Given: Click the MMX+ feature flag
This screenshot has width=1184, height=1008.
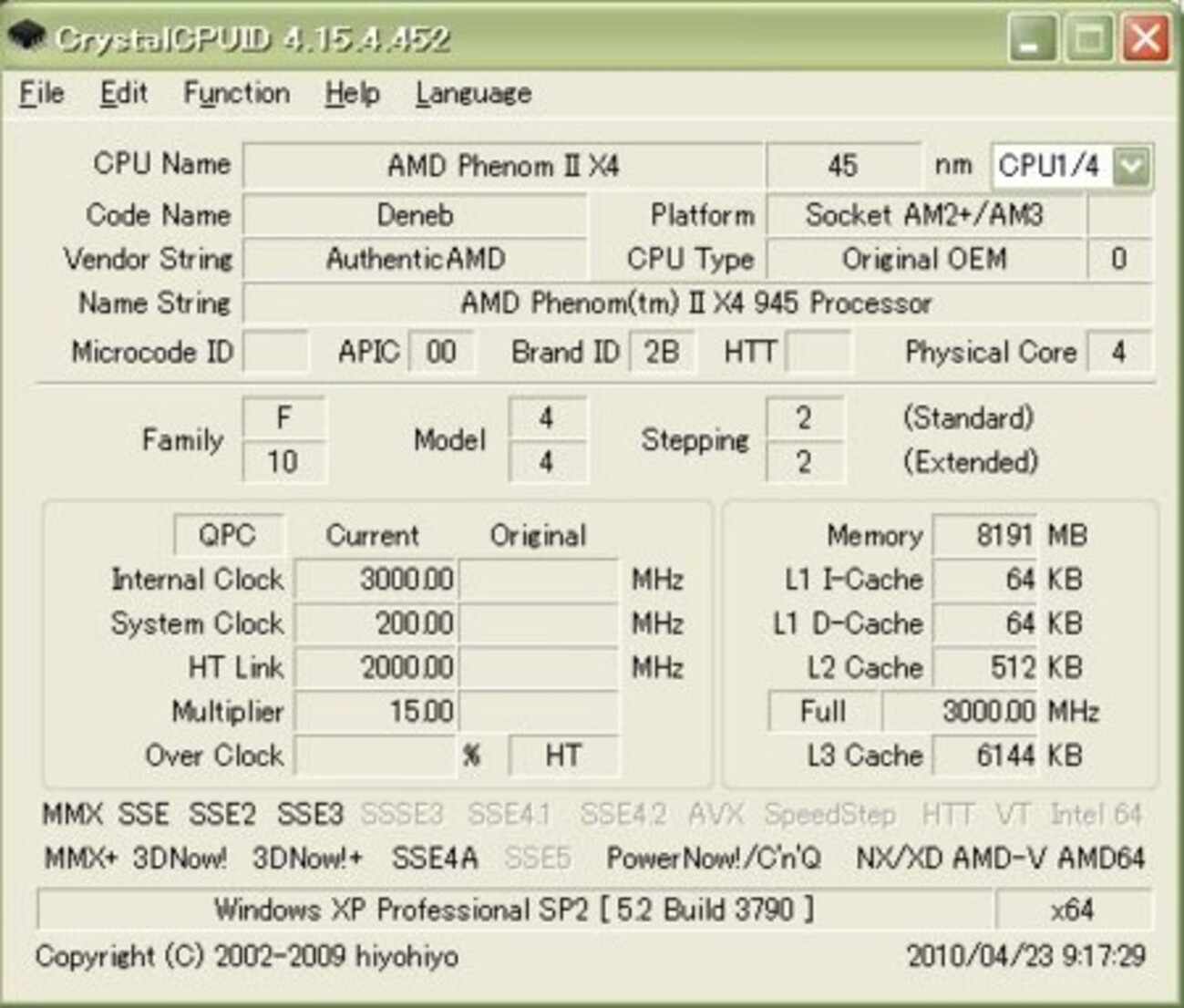Looking at the screenshot, I should click(x=81, y=858).
